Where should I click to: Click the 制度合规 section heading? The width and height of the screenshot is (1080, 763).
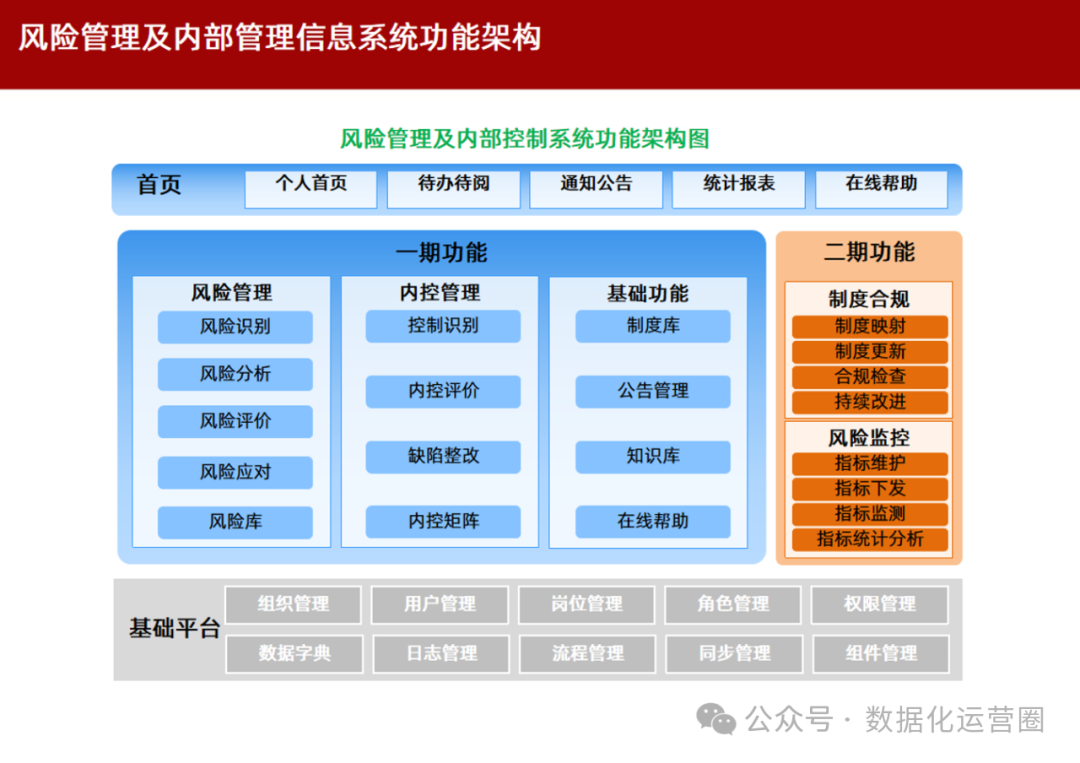[869, 300]
